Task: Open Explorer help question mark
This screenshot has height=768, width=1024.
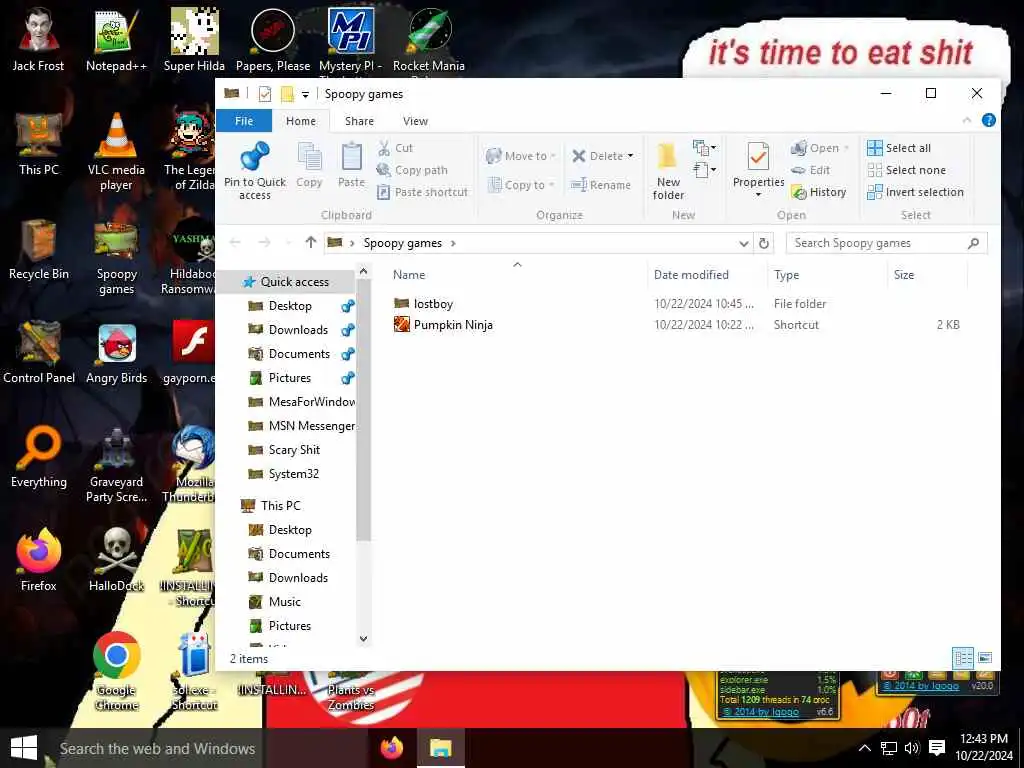Action: click(x=989, y=120)
